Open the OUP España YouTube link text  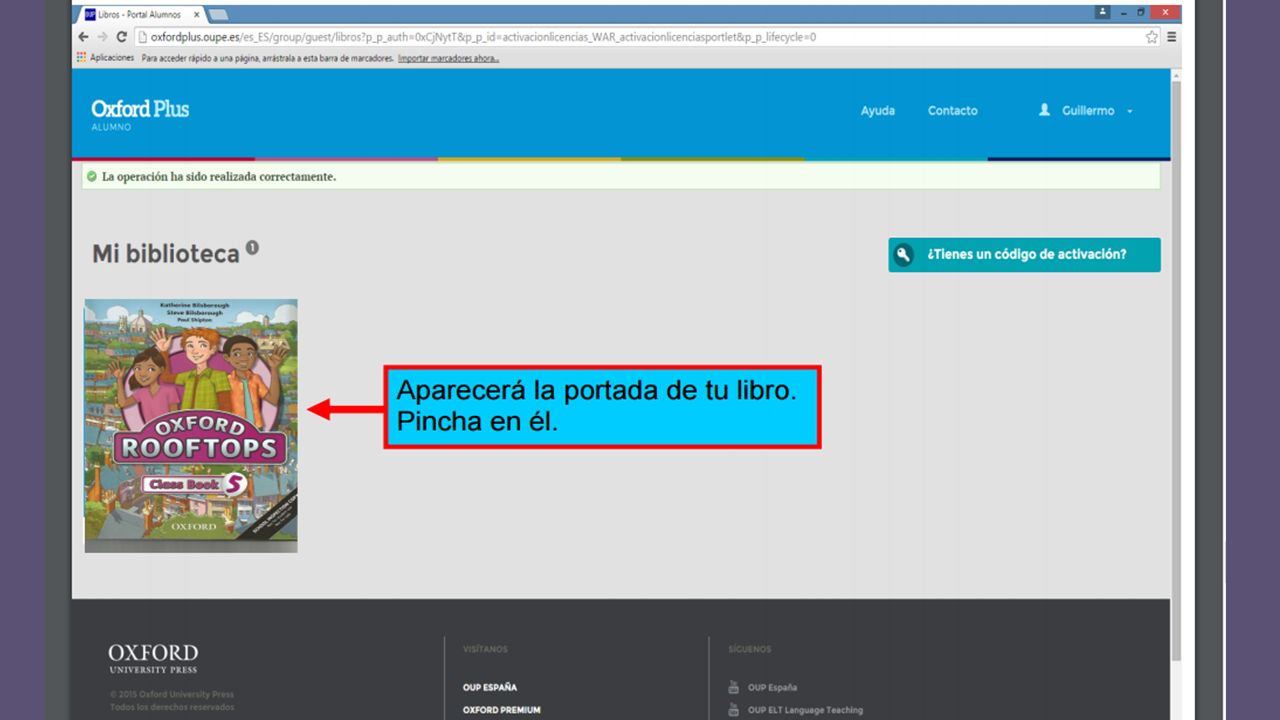(773, 687)
